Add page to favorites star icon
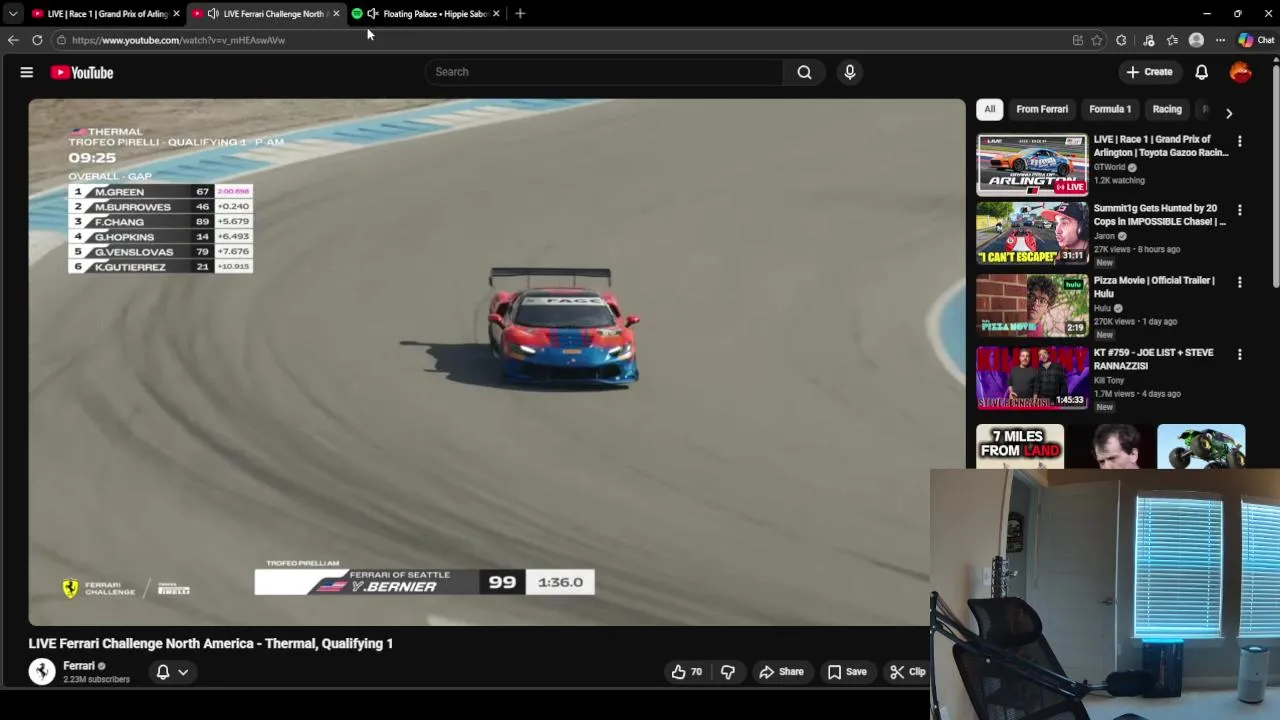Screen dimensions: 1280x720 pyautogui.click(x=1097, y=40)
